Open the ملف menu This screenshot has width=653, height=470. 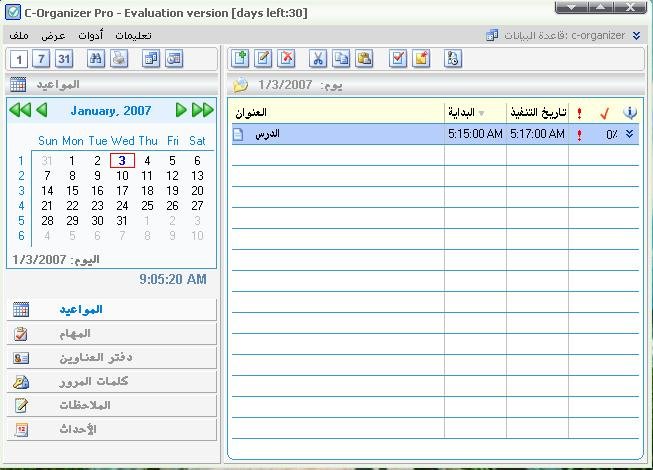19,36
